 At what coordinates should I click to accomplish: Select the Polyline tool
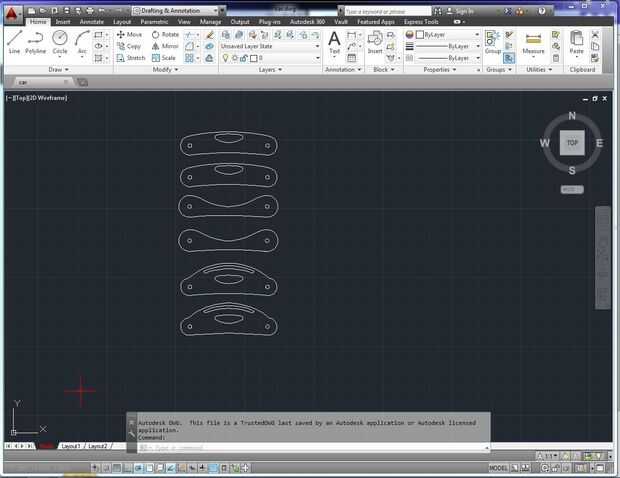(x=35, y=42)
